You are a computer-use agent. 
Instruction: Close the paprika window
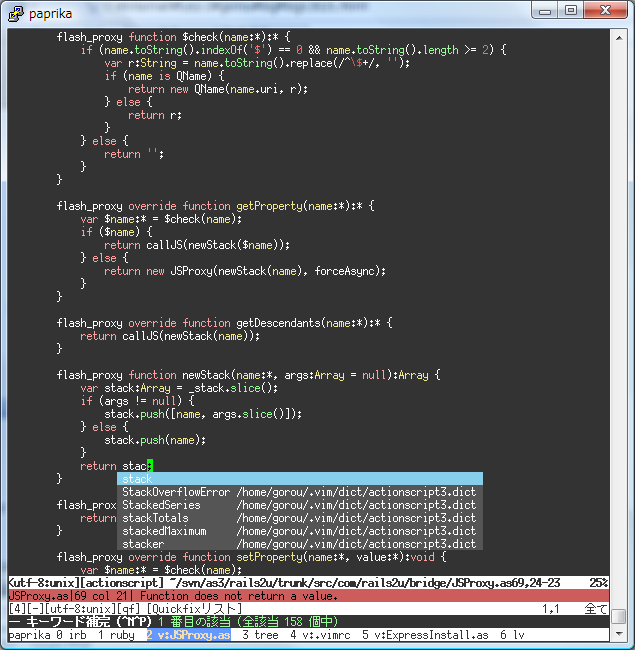[x=606, y=11]
